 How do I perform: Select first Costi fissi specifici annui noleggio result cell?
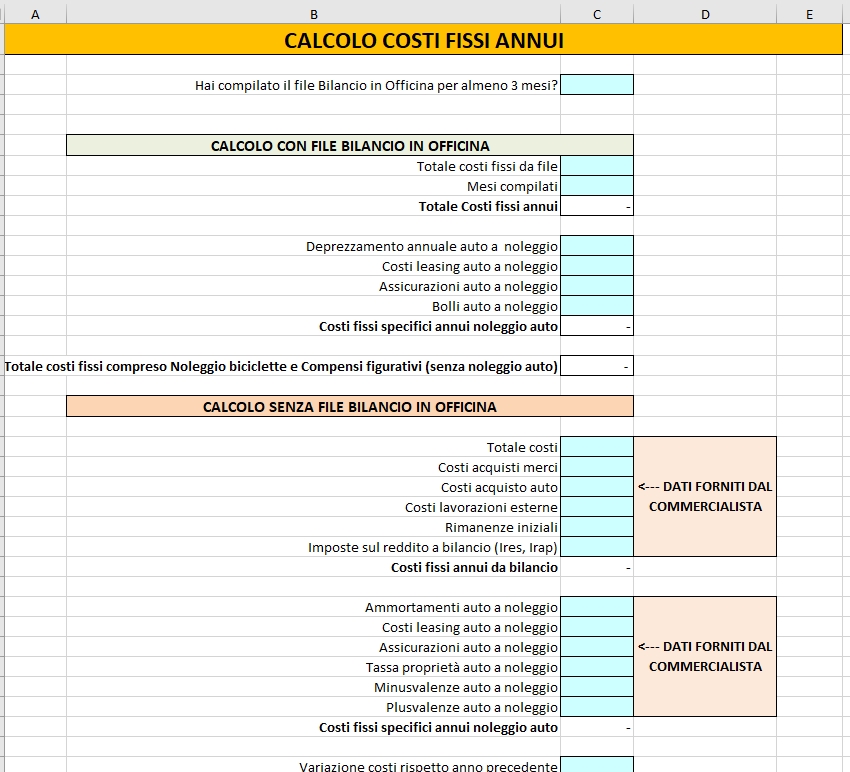coord(597,326)
